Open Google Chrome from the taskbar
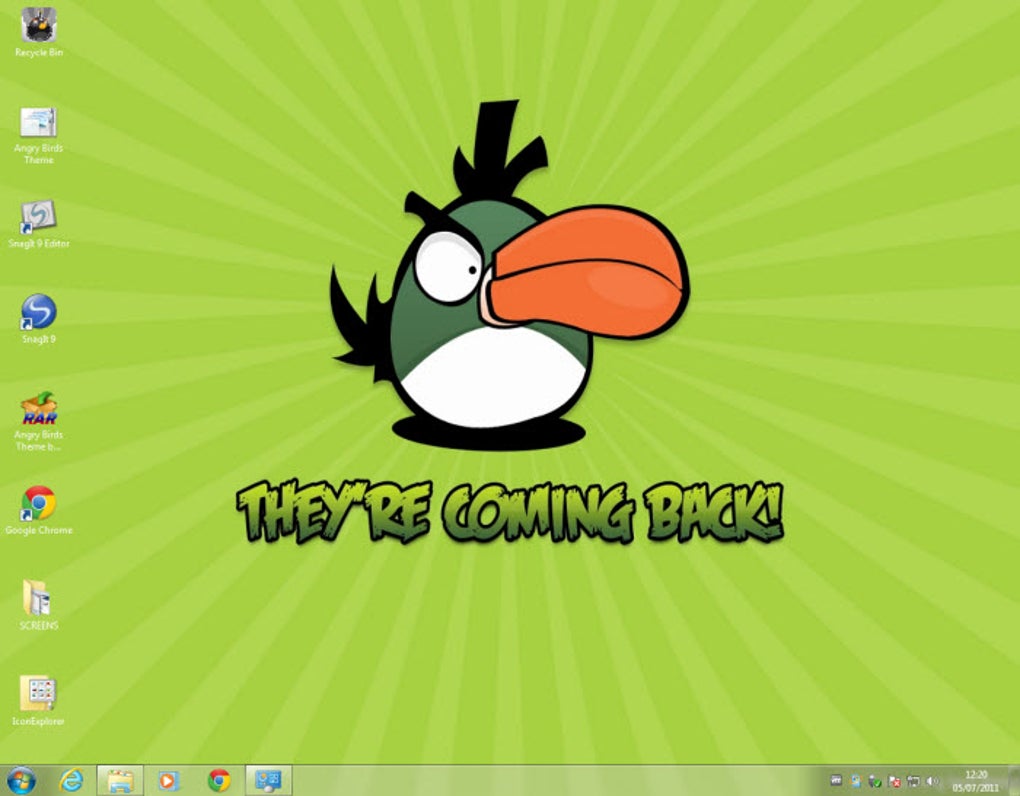The width and height of the screenshot is (1020, 796). [x=219, y=780]
